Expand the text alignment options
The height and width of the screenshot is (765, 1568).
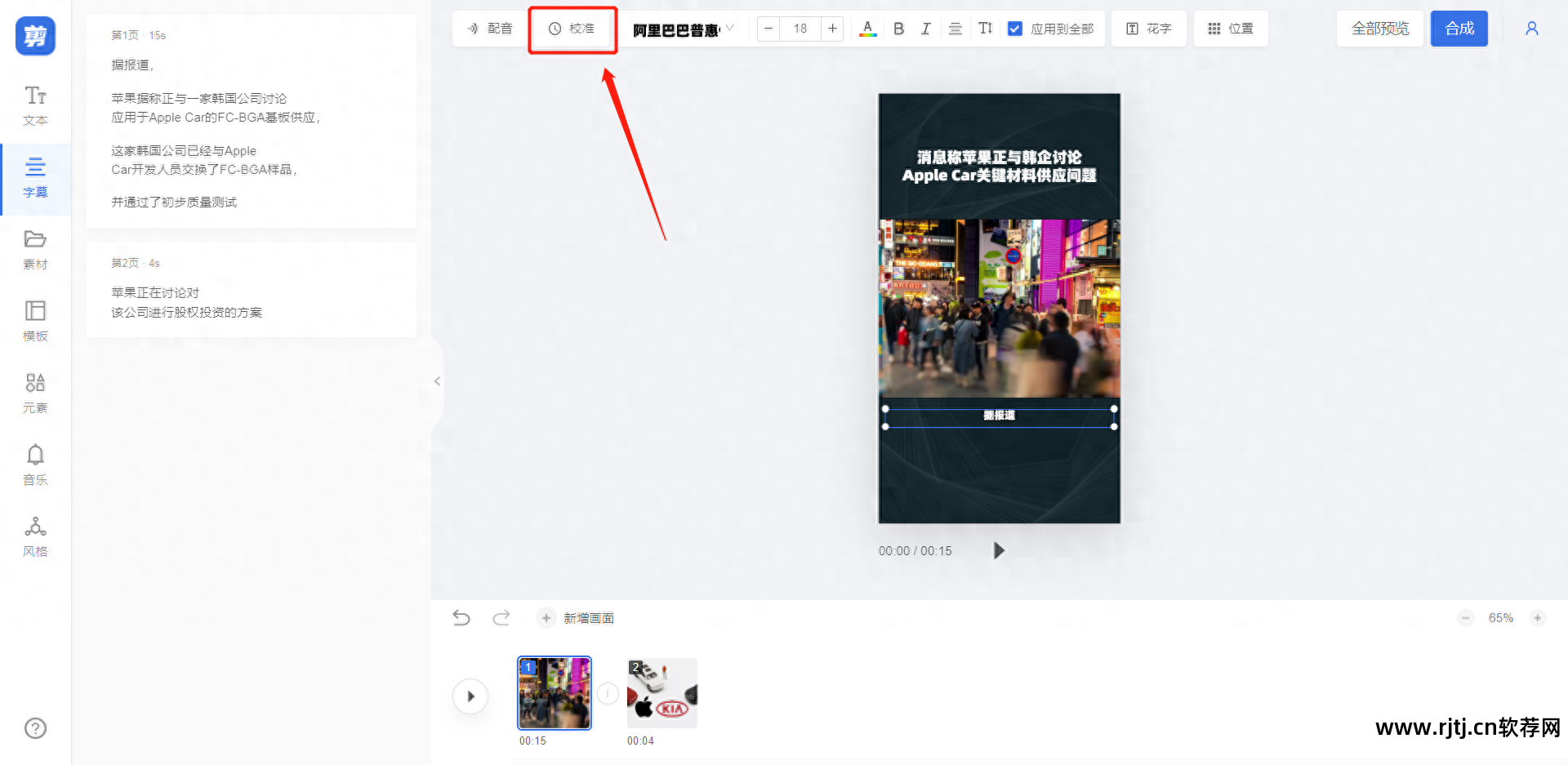pos(955,28)
